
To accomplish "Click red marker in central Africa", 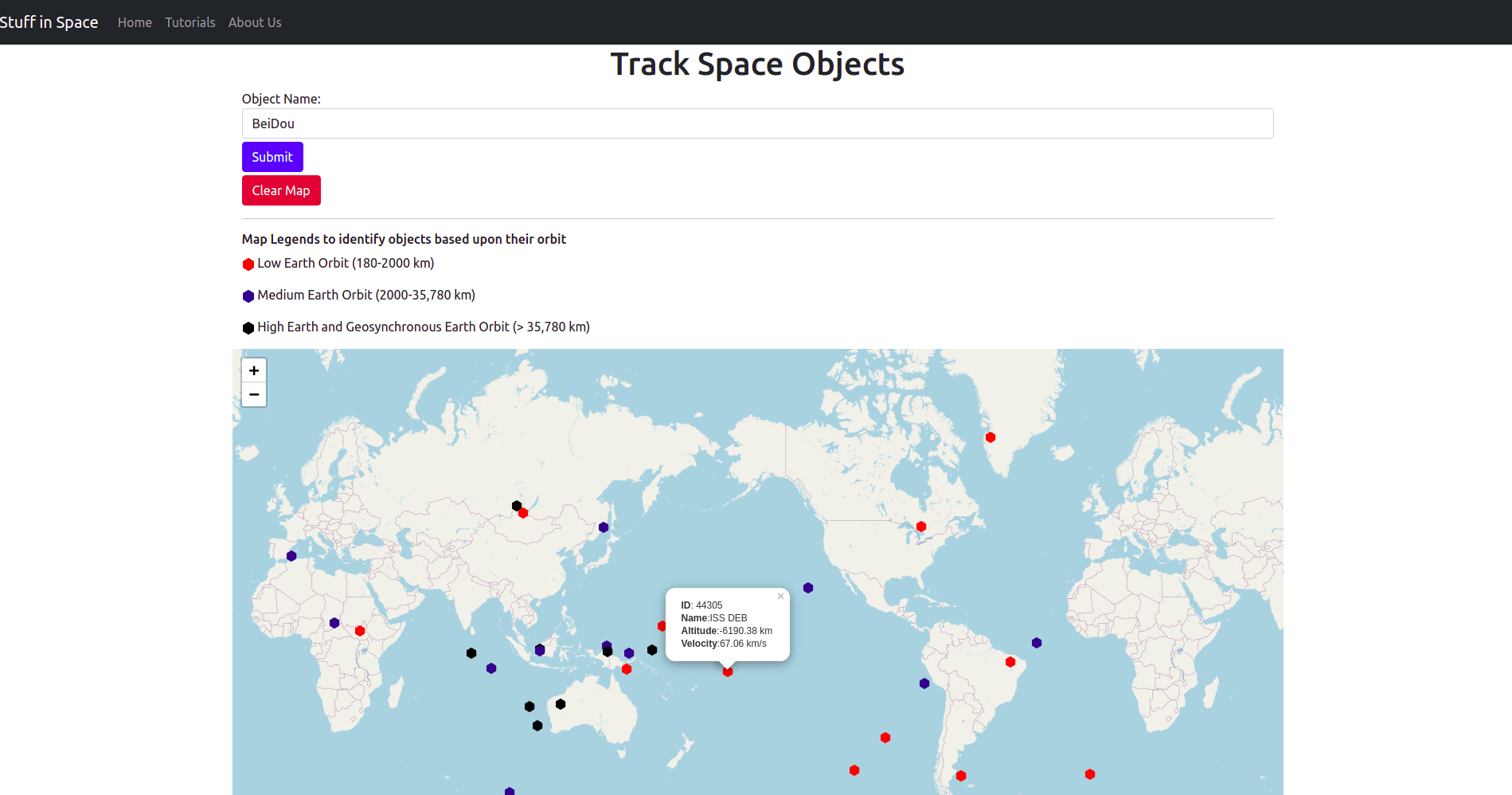I will coord(360,631).
